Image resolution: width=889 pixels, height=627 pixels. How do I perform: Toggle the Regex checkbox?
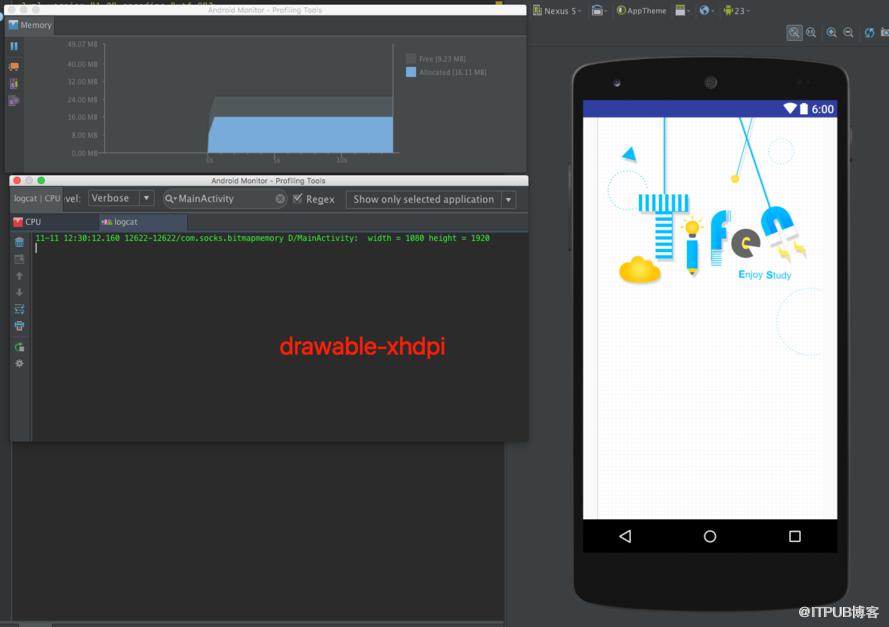point(298,198)
